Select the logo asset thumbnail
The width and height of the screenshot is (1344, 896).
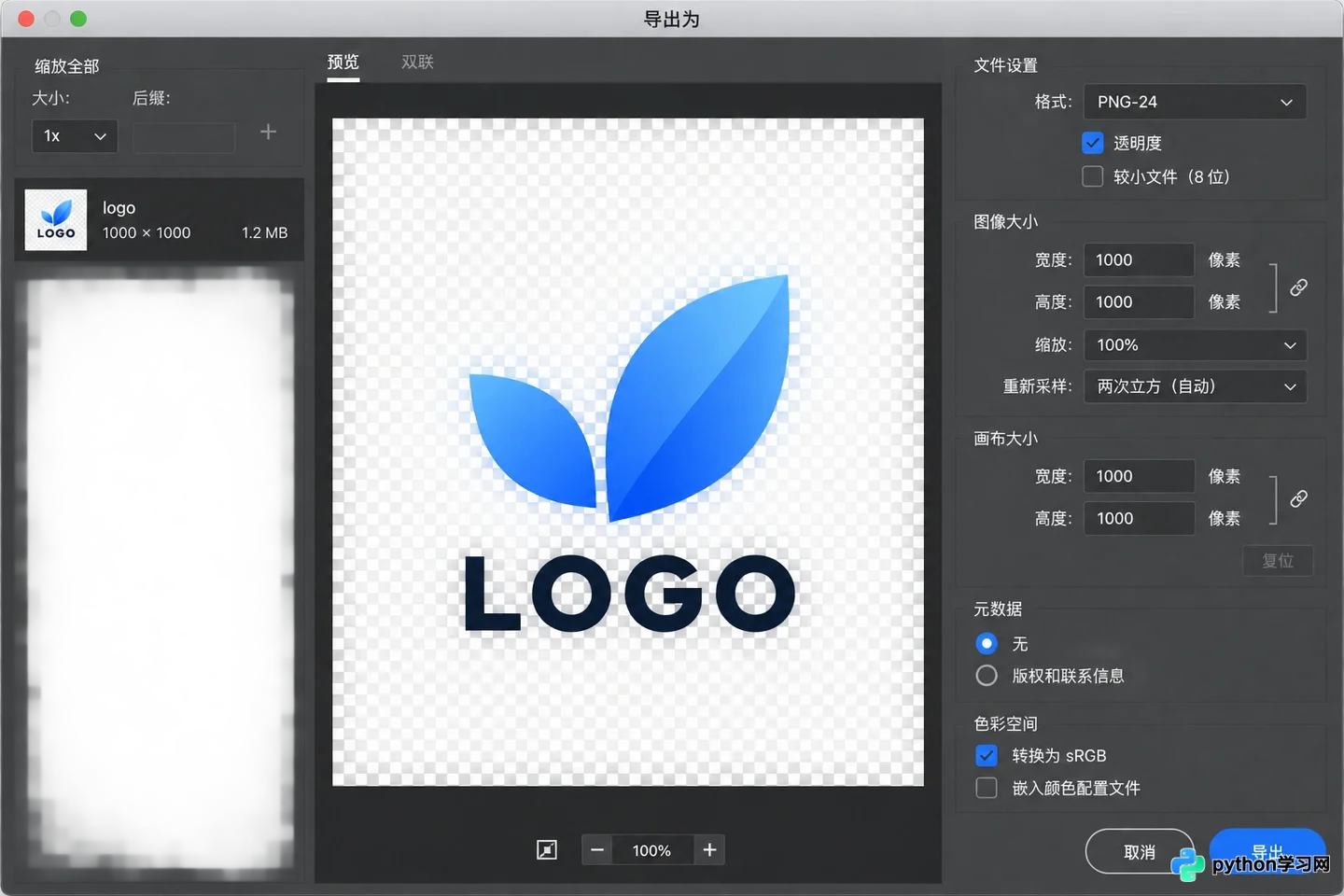[x=56, y=220]
